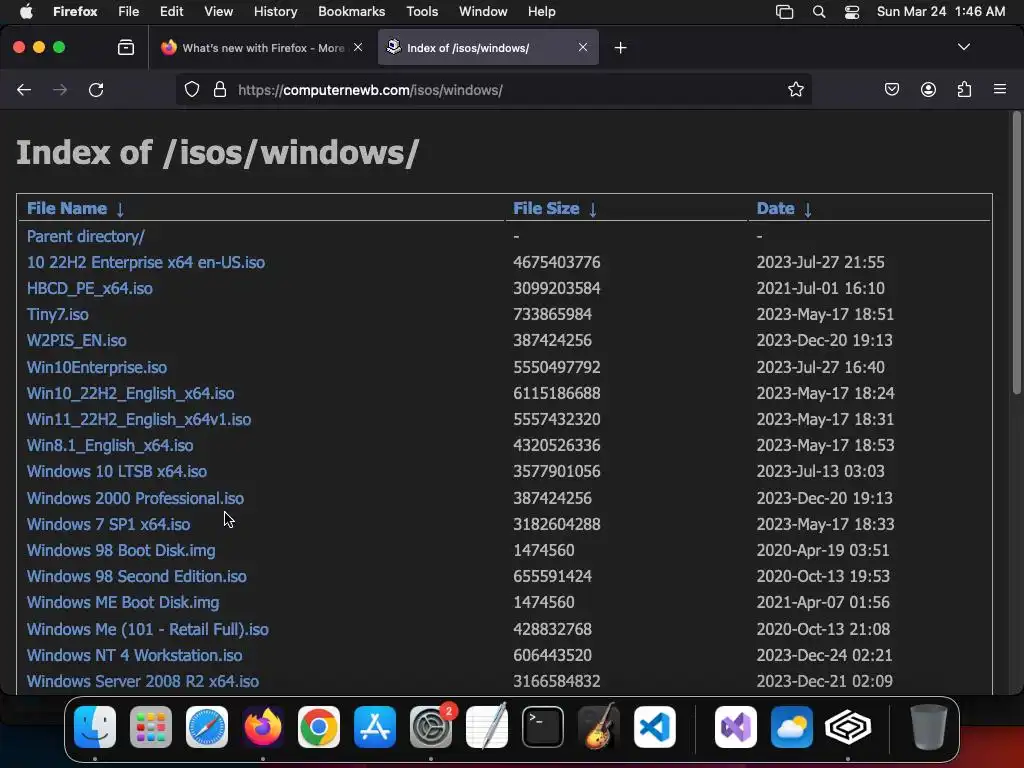
Task: Open Google Chrome from the Dock
Action: [x=319, y=727]
